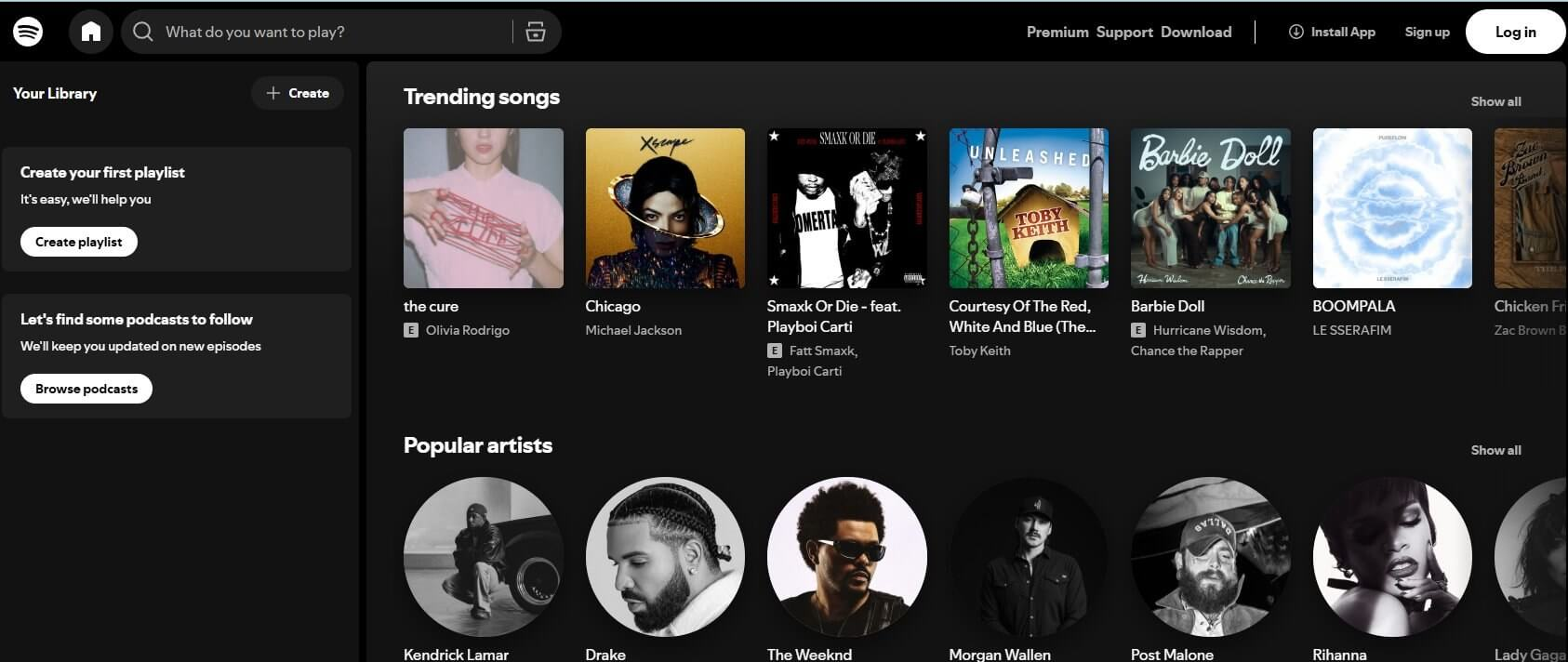Show all Popular artists
This screenshot has width=1568, height=662.
click(x=1495, y=450)
